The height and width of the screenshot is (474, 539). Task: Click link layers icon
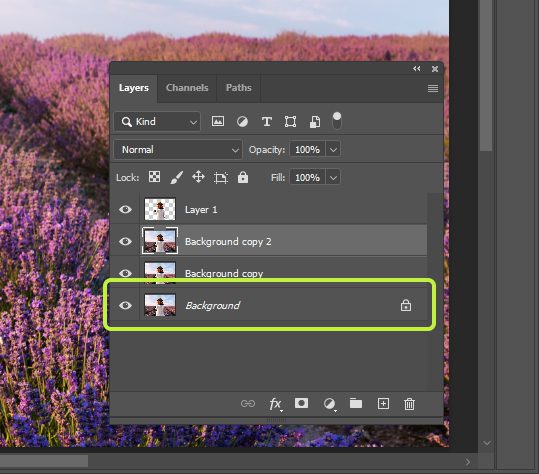[248, 404]
